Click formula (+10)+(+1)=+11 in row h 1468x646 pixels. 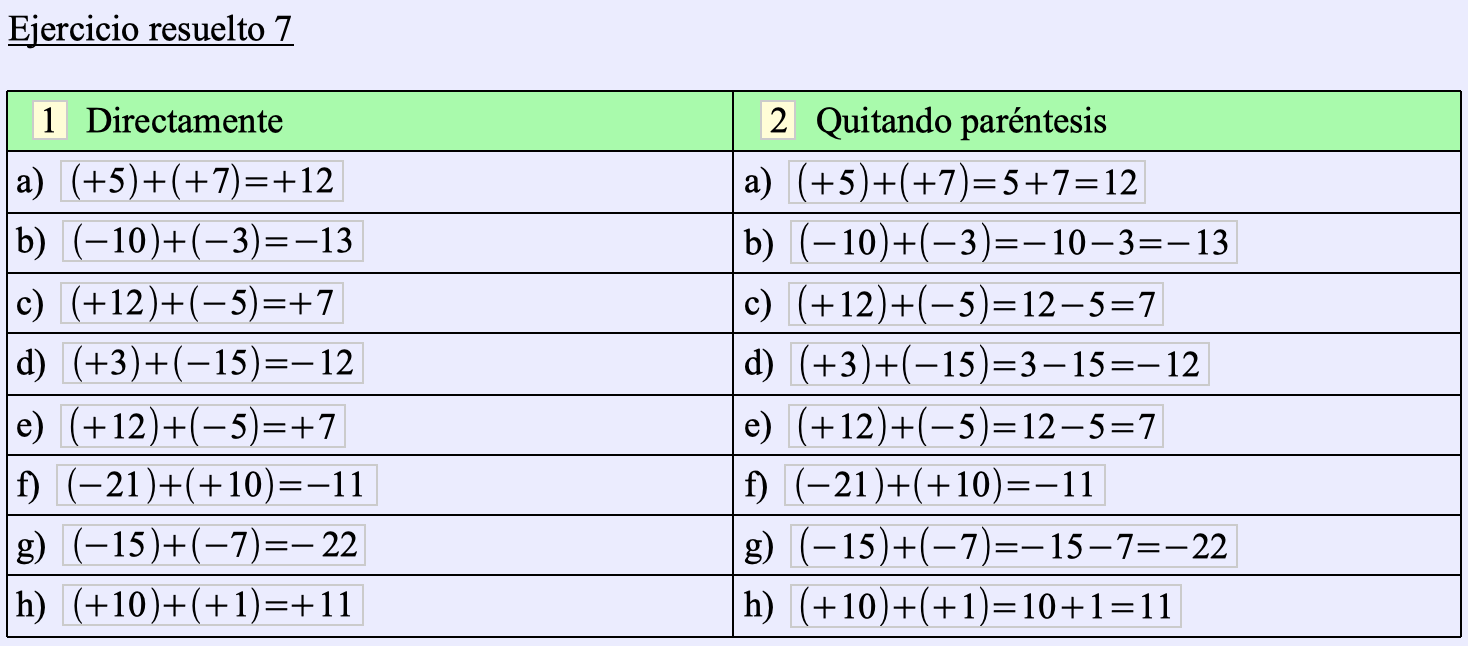211,607
